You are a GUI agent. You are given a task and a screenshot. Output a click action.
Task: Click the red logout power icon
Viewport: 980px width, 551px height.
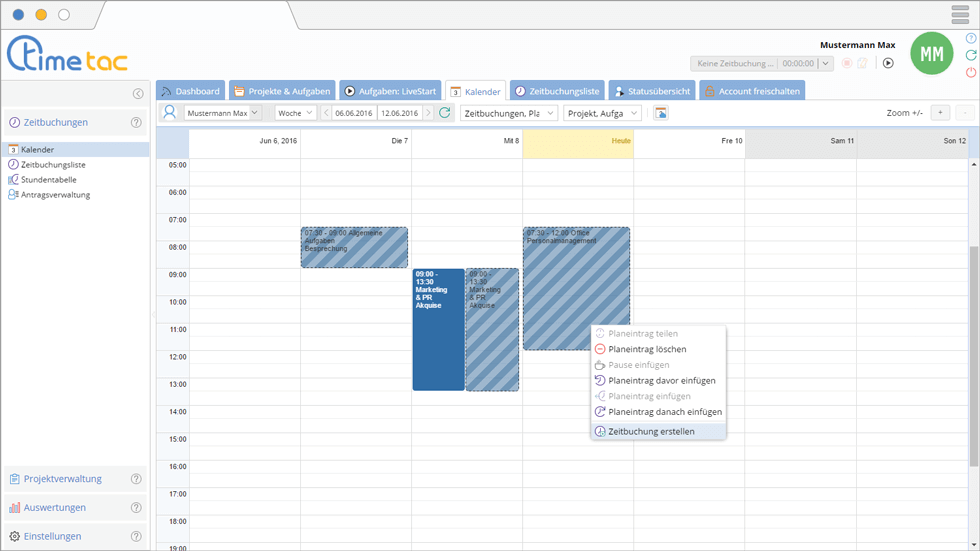click(x=970, y=73)
